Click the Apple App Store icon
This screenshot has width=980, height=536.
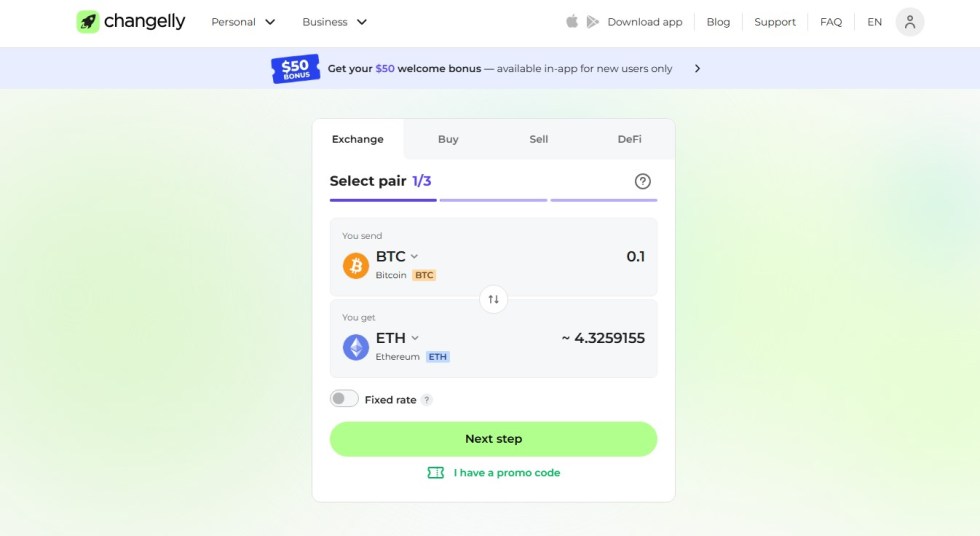[572, 22]
